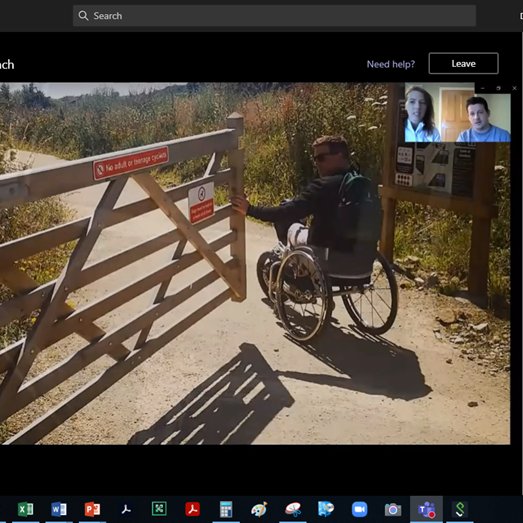Open the white Acrobat icon on the taskbar

[x=126, y=509]
